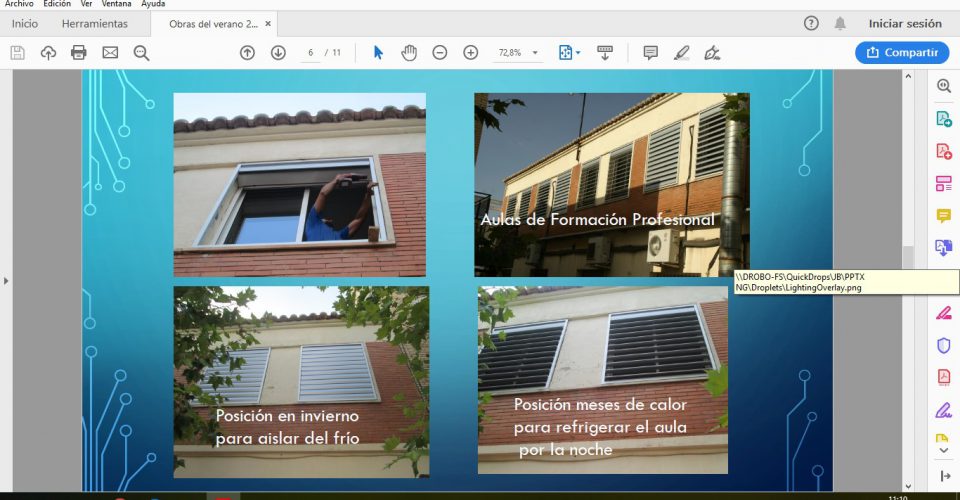Click the cloud upload icon in toolbar
Image resolution: width=960 pixels, height=500 pixels.
tap(48, 53)
